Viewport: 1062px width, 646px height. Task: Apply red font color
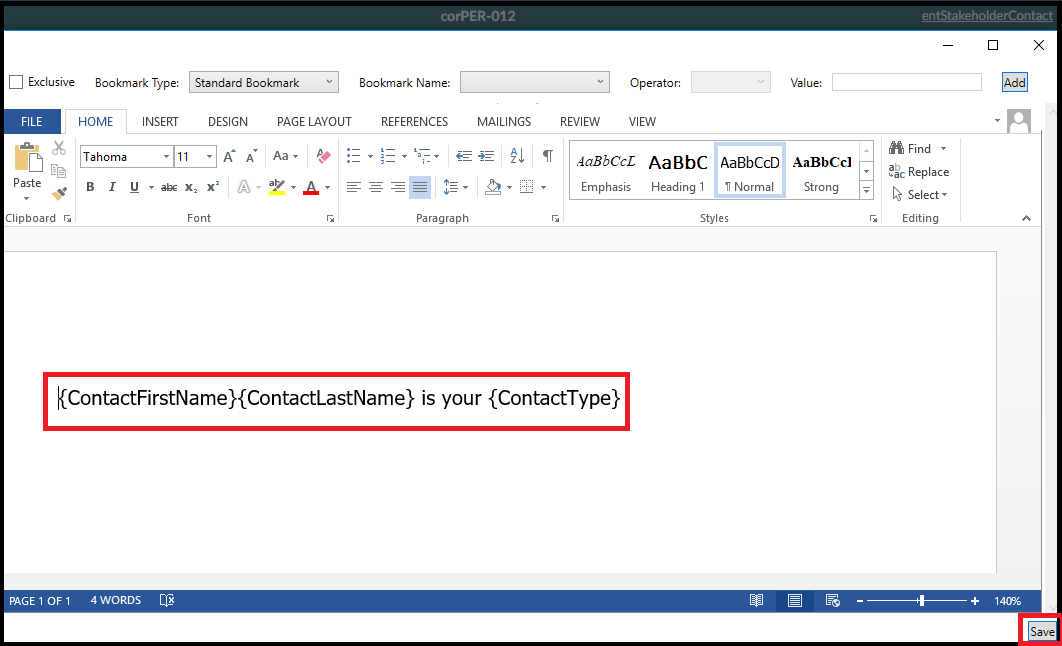click(311, 187)
